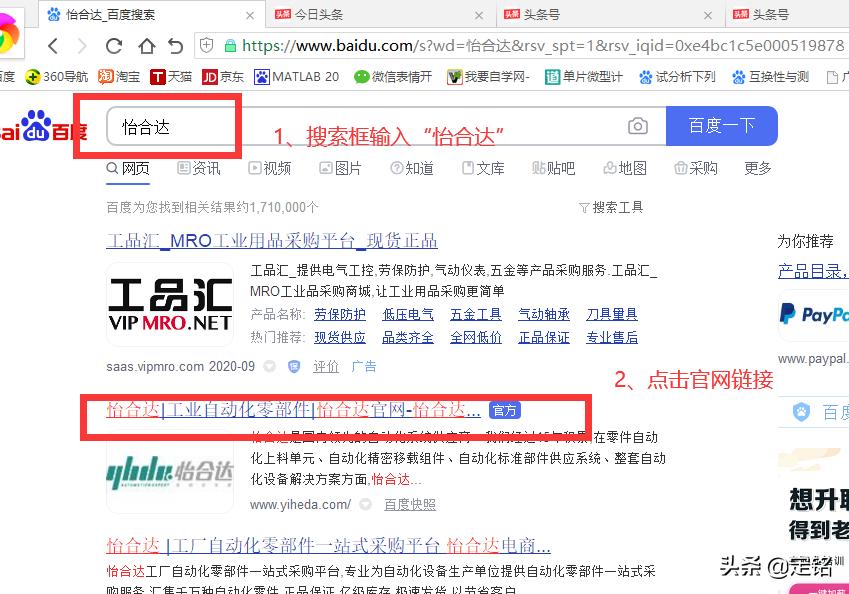Click the undo/restore closed tab icon
The width and height of the screenshot is (849, 594).
pos(175,46)
